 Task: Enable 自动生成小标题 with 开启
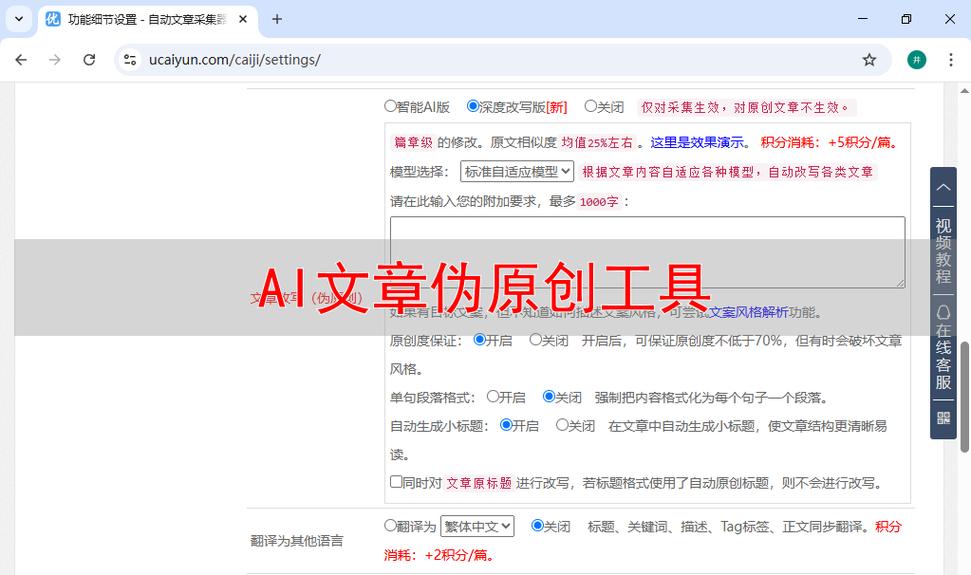tap(506, 425)
